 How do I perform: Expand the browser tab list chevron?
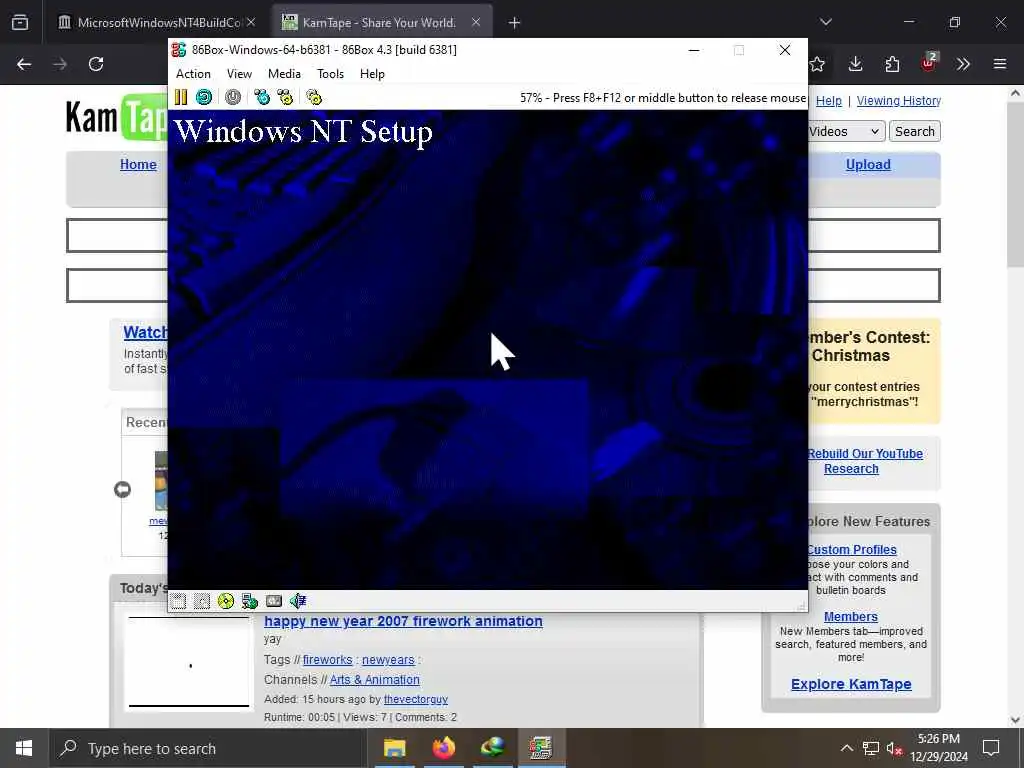pos(825,22)
